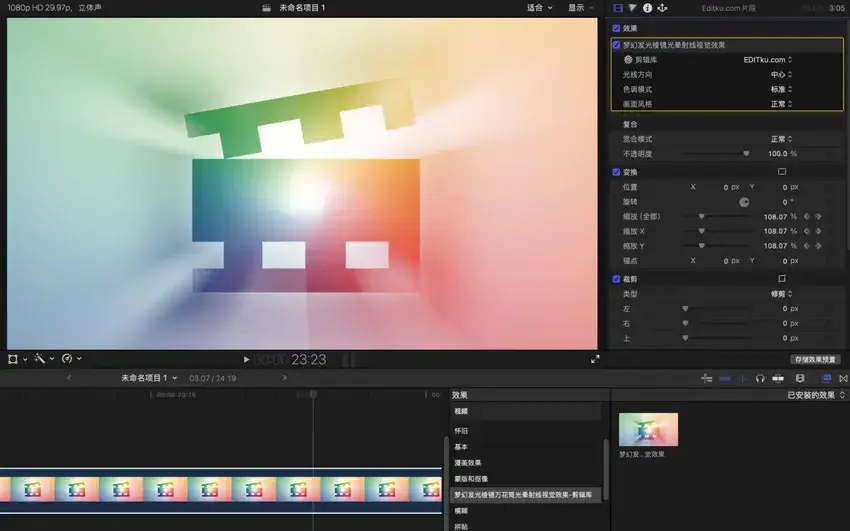Open the color inspector triangle icon

[632, 8]
